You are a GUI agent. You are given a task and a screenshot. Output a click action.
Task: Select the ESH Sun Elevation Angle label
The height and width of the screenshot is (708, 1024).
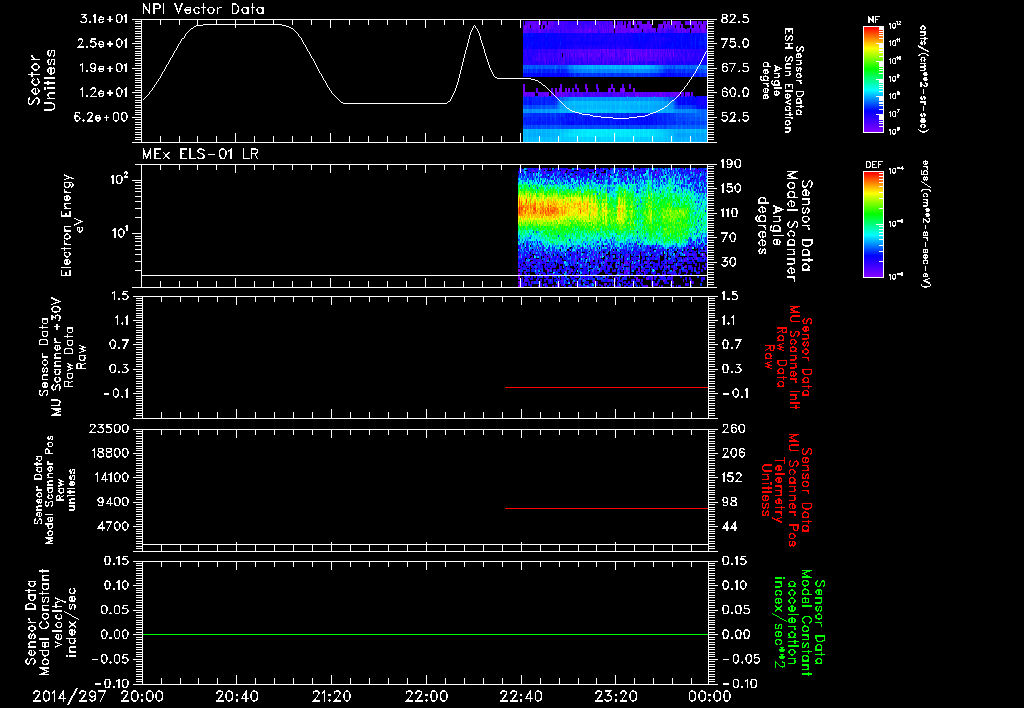[784, 80]
